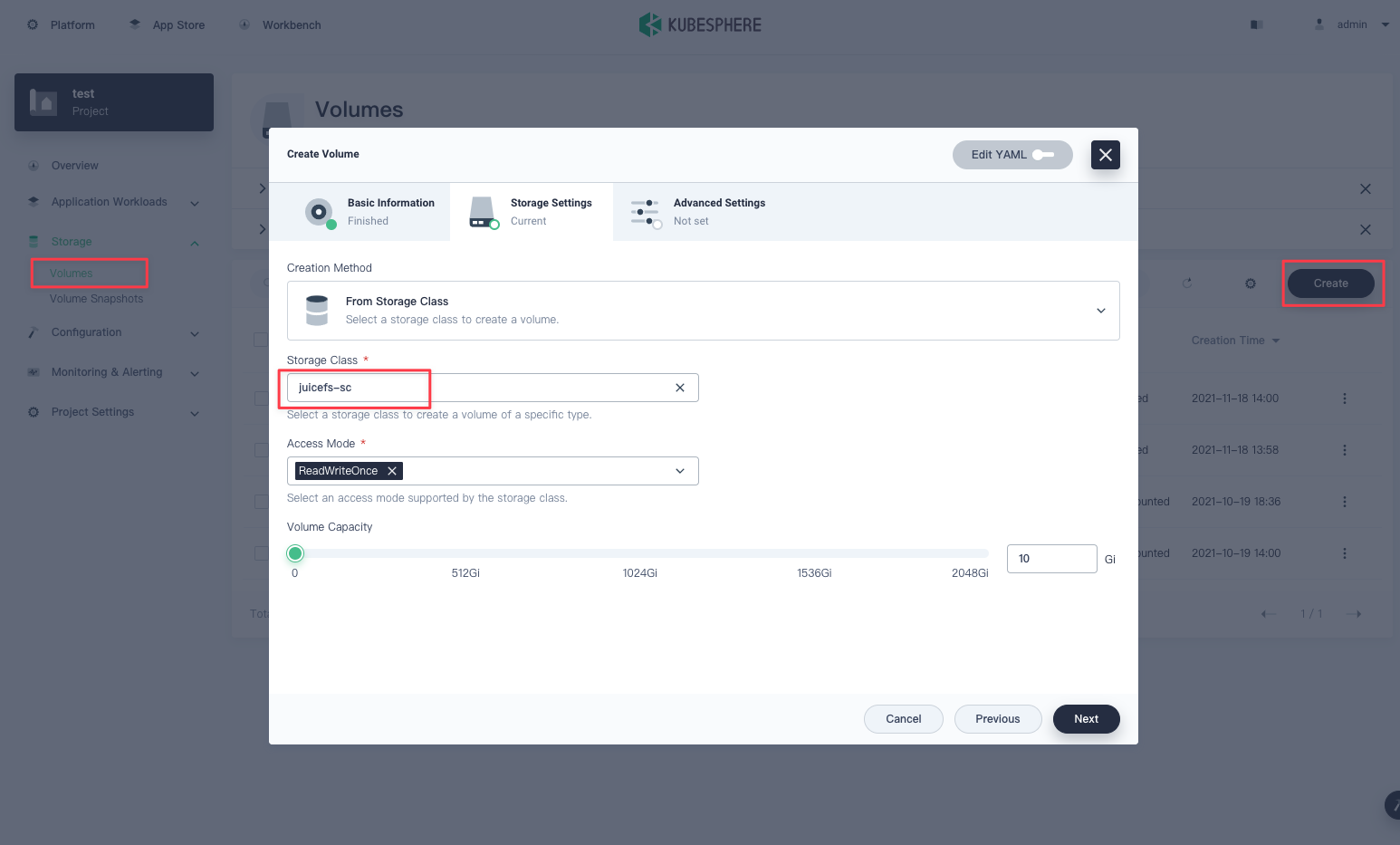Clear the juicefs-sc storage class selection
Image resolution: width=1400 pixels, height=845 pixels.
pos(679,388)
